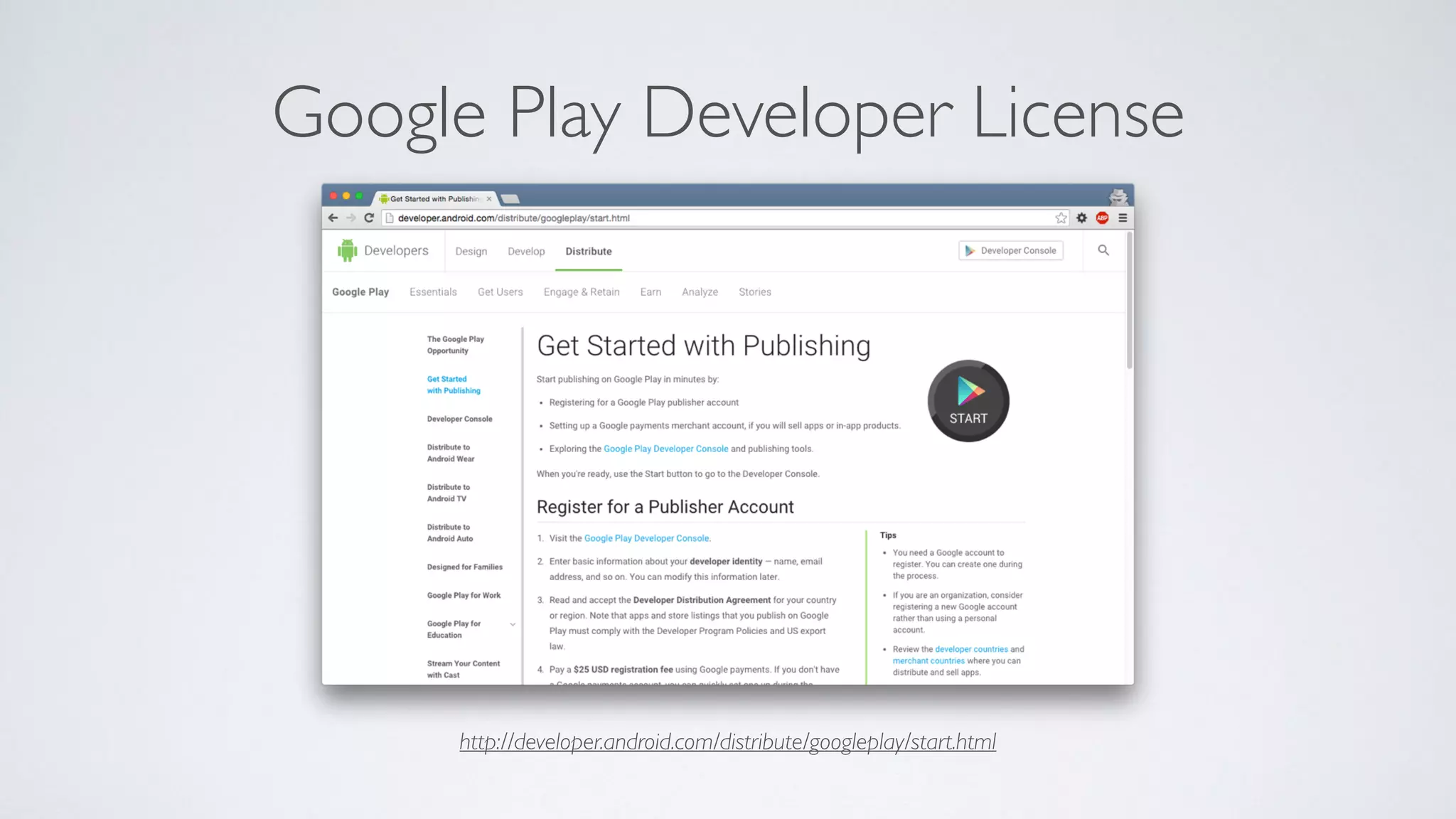Click the browser forward arrow
The width and height of the screenshot is (1456, 819).
[x=350, y=218]
